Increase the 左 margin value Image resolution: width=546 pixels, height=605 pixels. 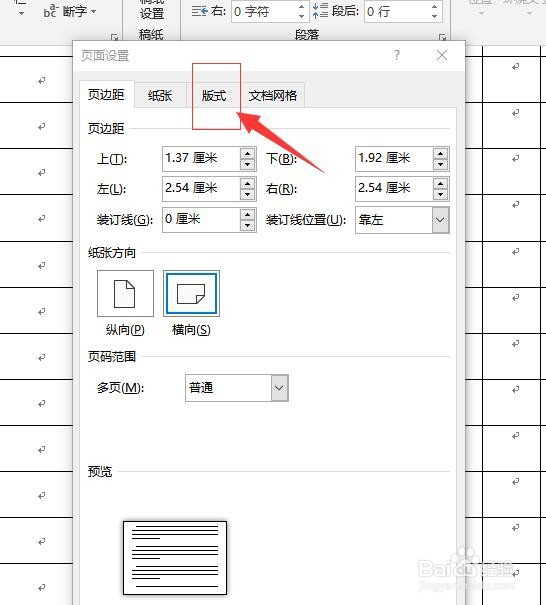[x=247, y=183]
